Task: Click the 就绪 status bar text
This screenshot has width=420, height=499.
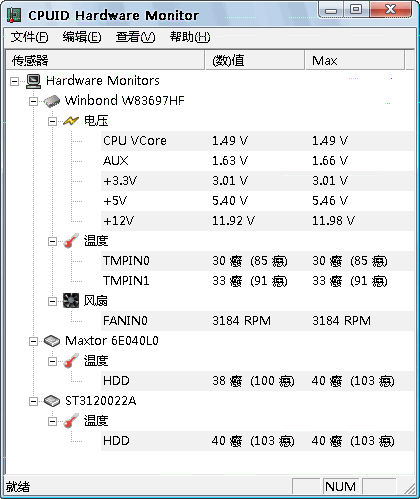Action: tap(18, 487)
